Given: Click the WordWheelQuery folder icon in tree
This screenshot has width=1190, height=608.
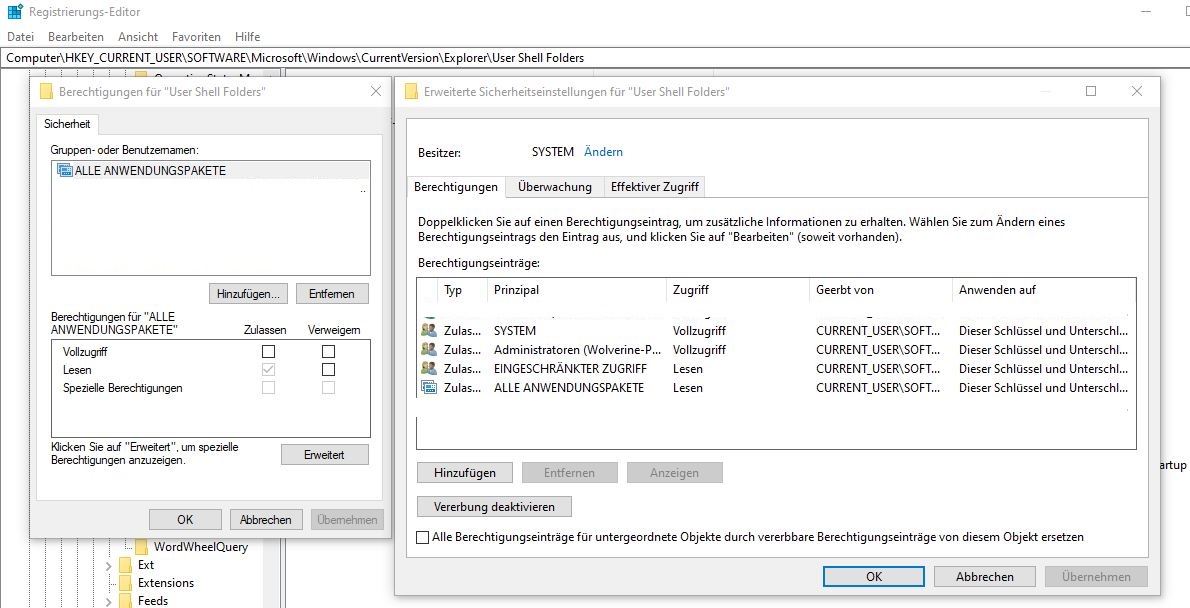Looking at the screenshot, I should tap(141, 547).
